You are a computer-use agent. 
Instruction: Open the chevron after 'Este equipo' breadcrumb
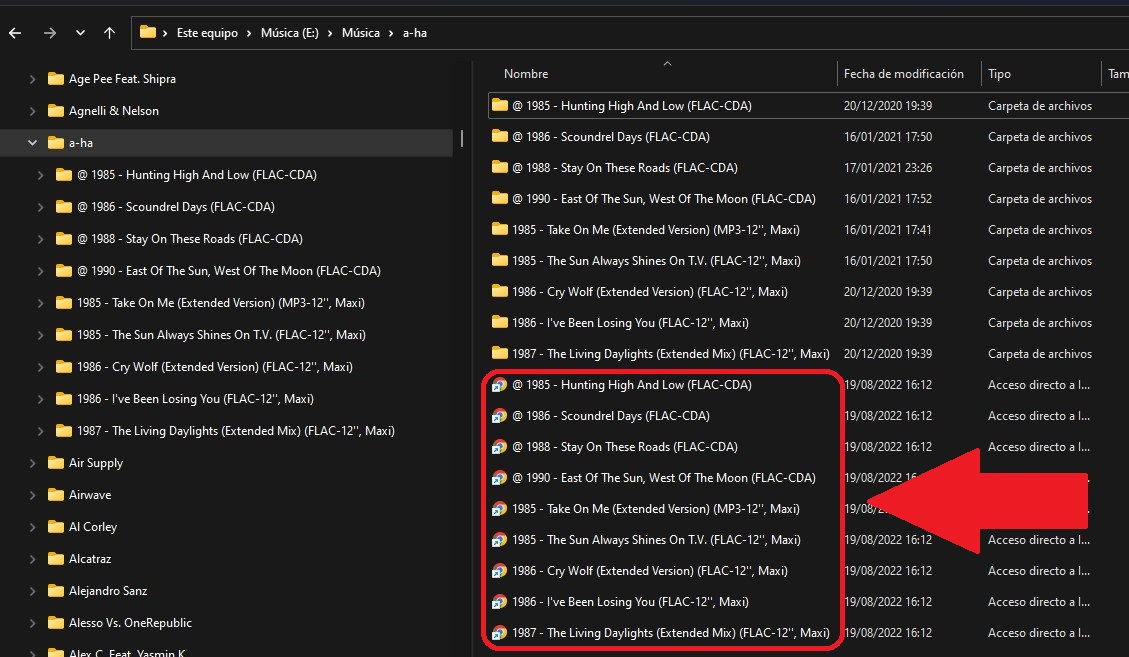click(249, 33)
